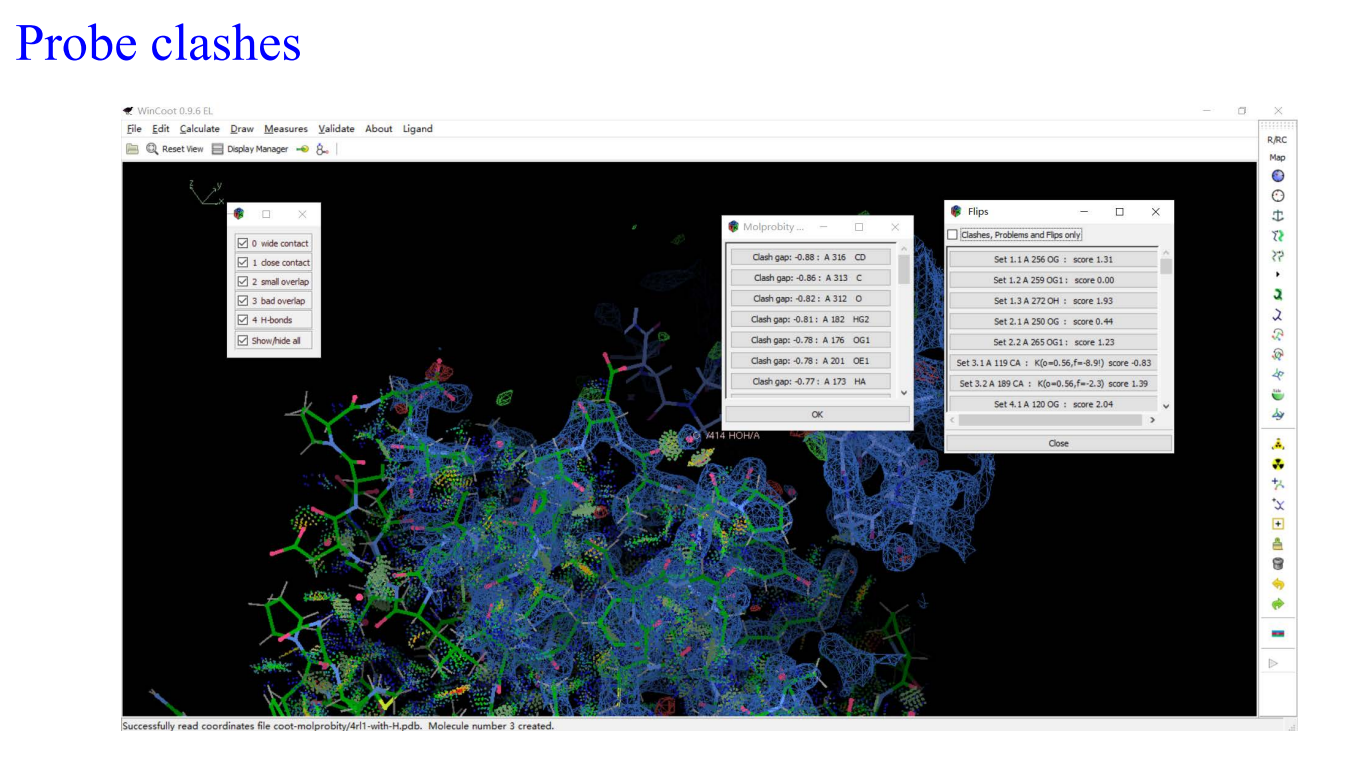
Task: Open the About menu
Action: point(379,129)
